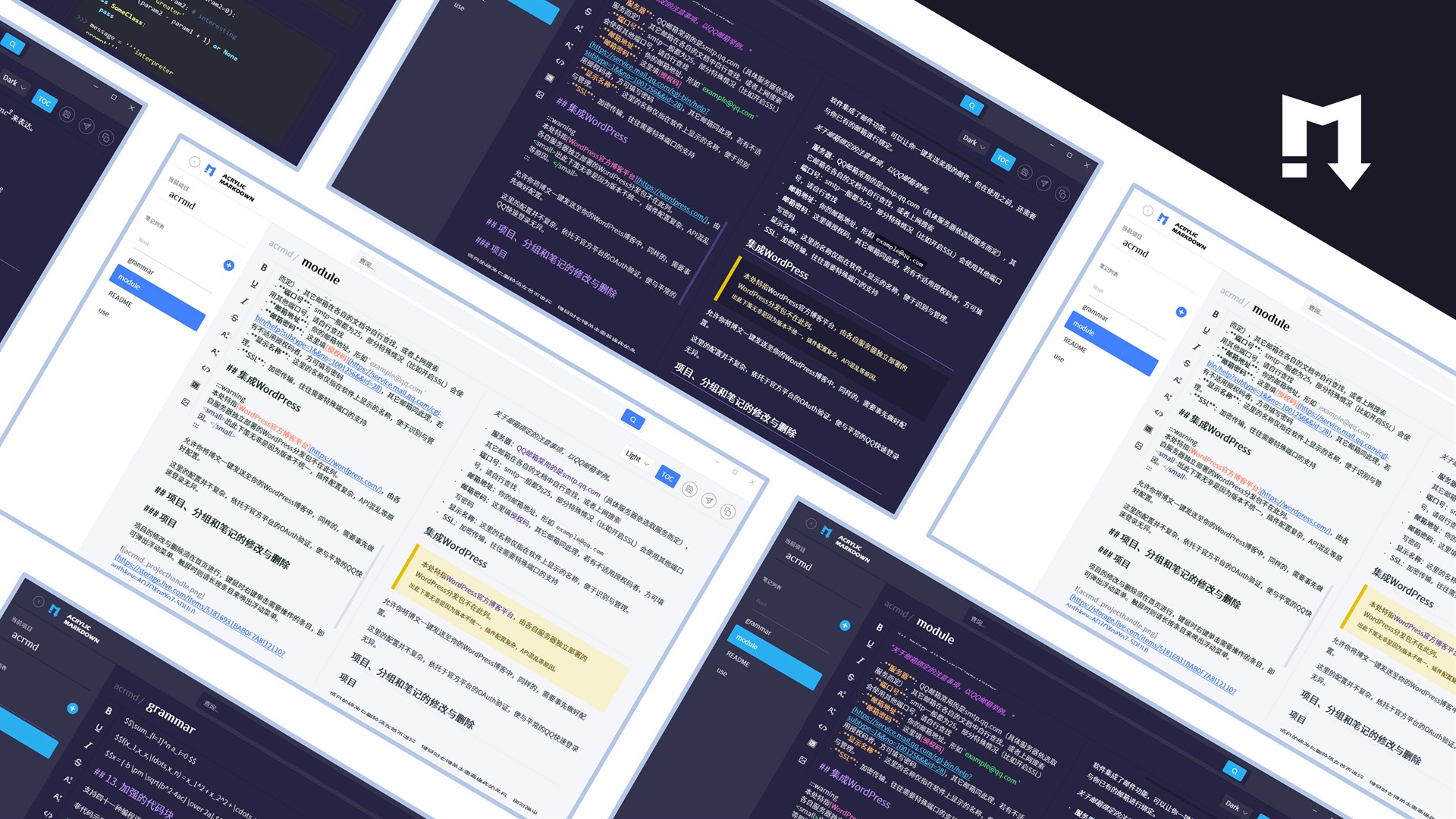Open Dark theme dropdown in top-center window
Viewport: 1456px width, 819px height.
click(974, 141)
